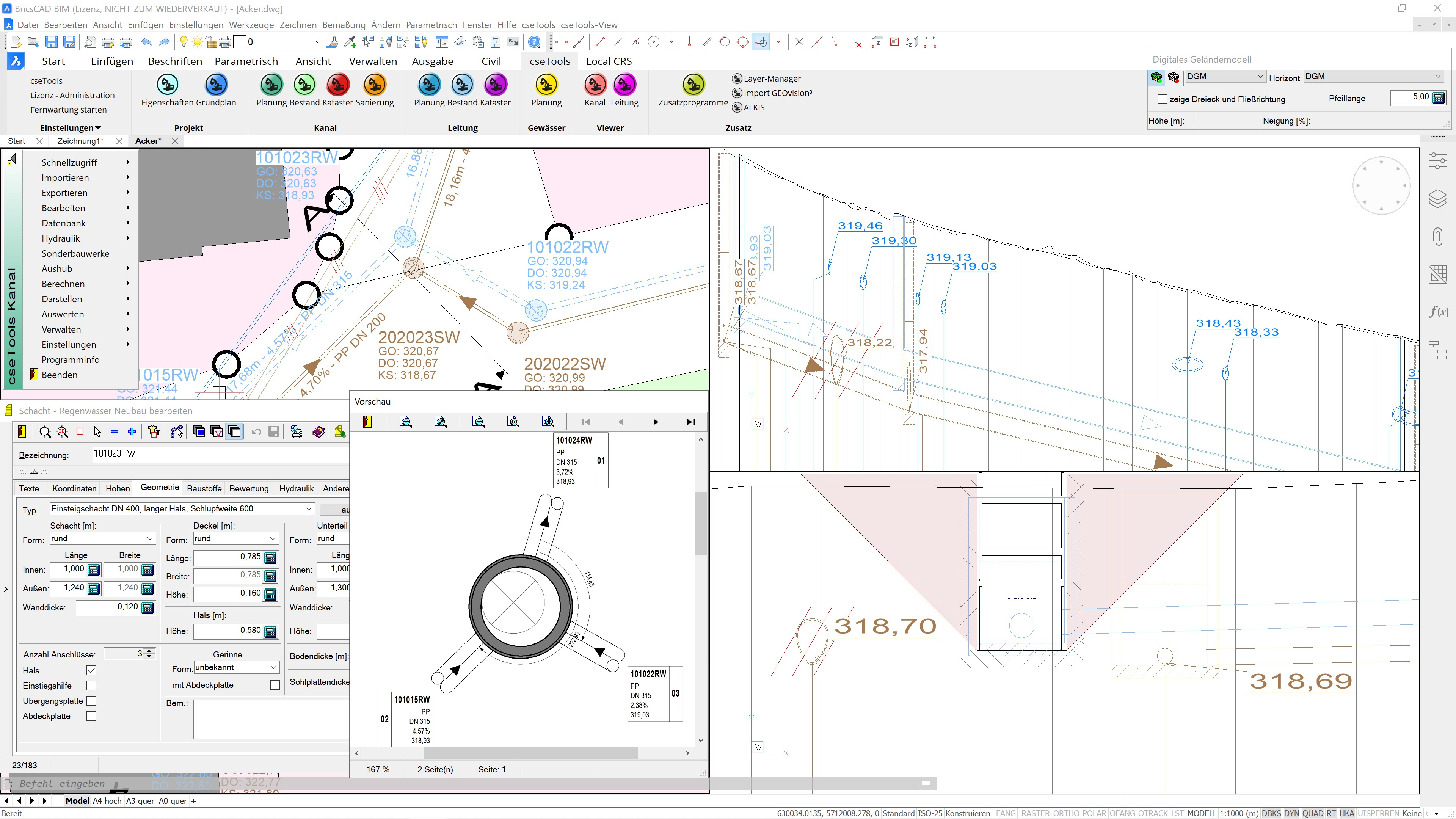Click the minus icon in Schacht toolbar
The height and width of the screenshot is (819, 1456).
[115, 432]
